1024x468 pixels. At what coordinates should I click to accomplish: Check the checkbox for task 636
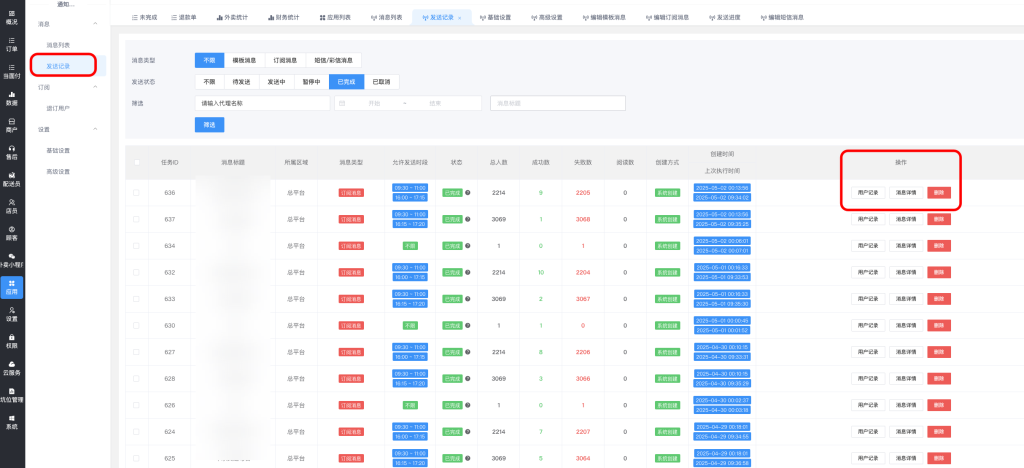tap(137, 192)
